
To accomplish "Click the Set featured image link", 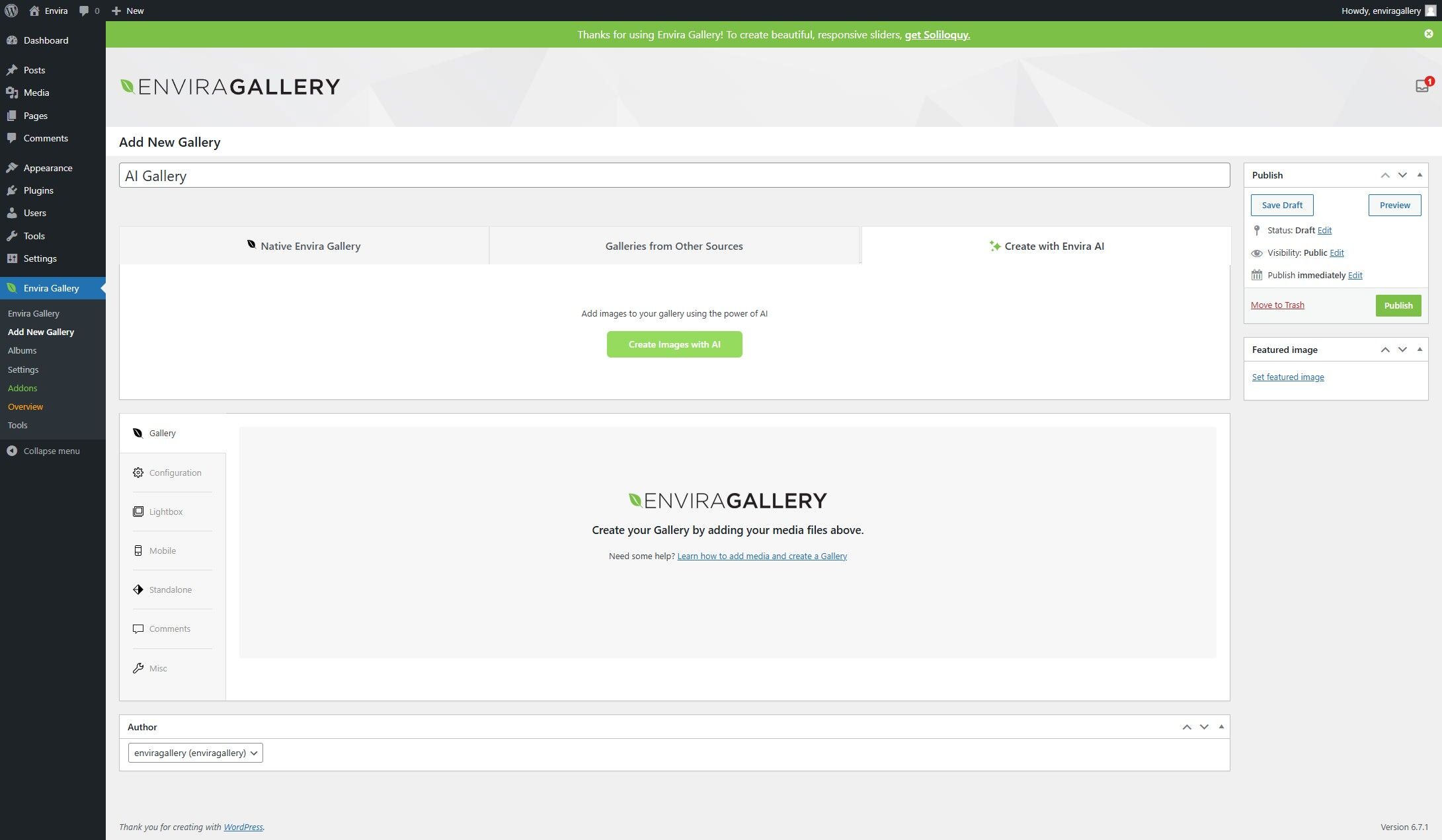I will (1287, 377).
